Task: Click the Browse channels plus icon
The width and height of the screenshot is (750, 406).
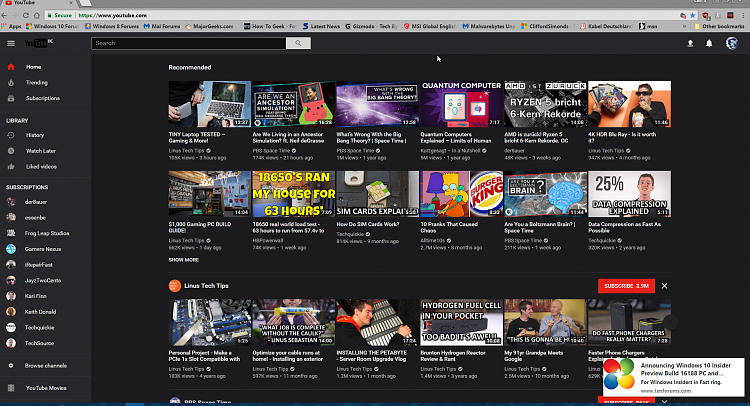Action: coord(11,366)
